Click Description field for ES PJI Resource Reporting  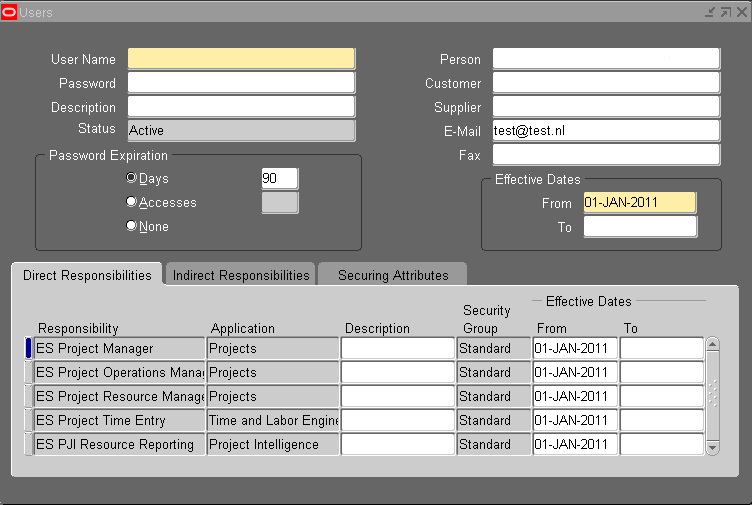pyautogui.click(x=398, y=444)
